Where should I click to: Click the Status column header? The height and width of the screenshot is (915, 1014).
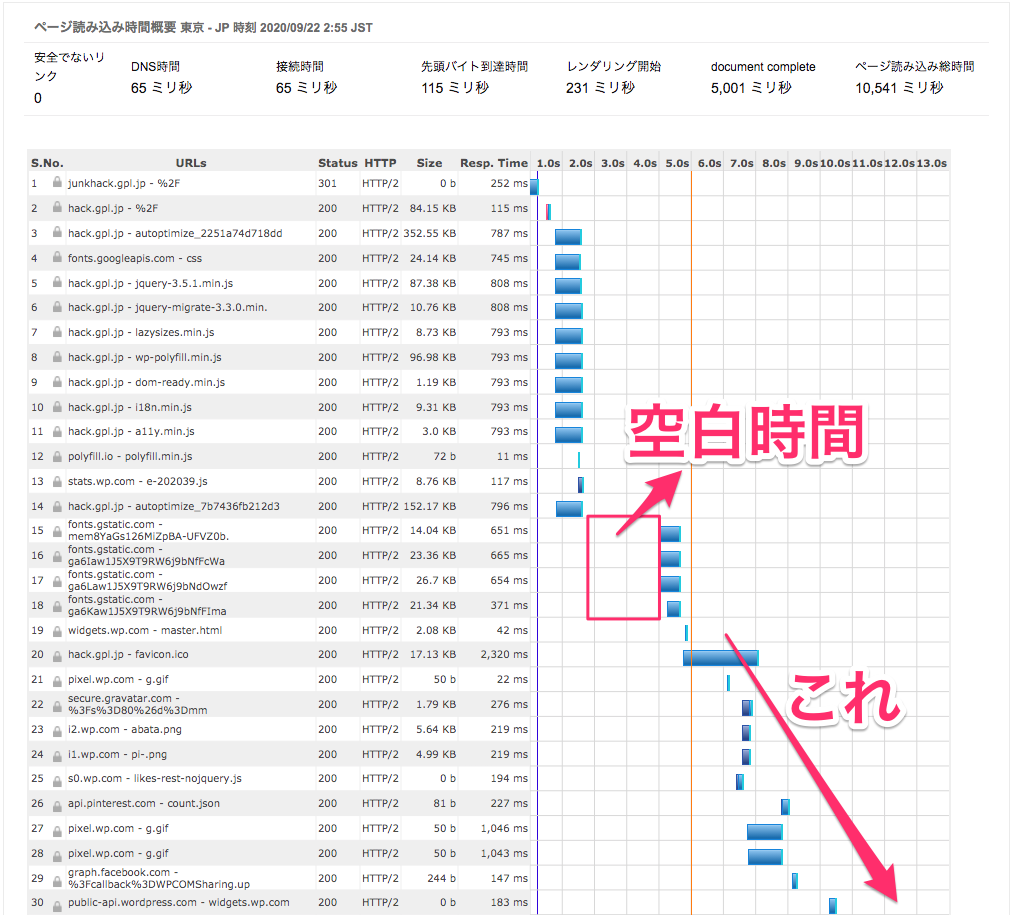pyautogui.click(x=337, y=163)
